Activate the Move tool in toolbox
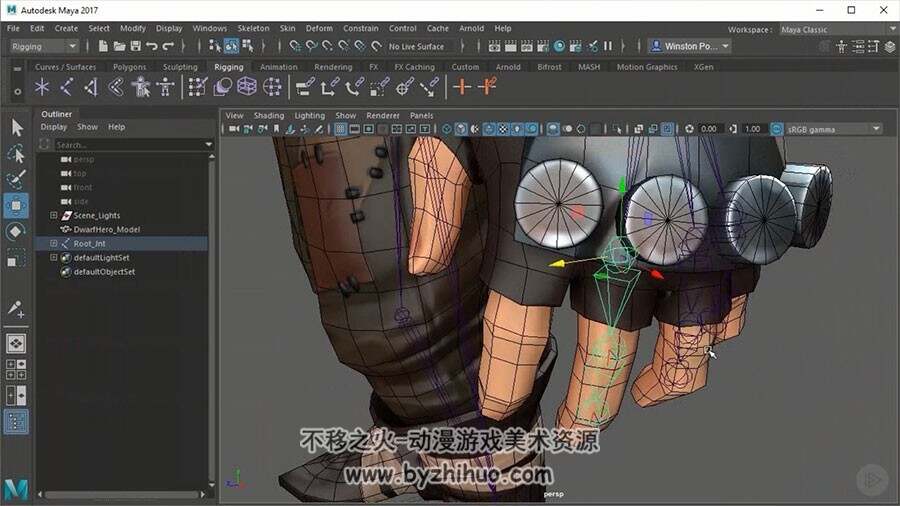This screenshot has height=506, width=900. (x=17, y=205)
